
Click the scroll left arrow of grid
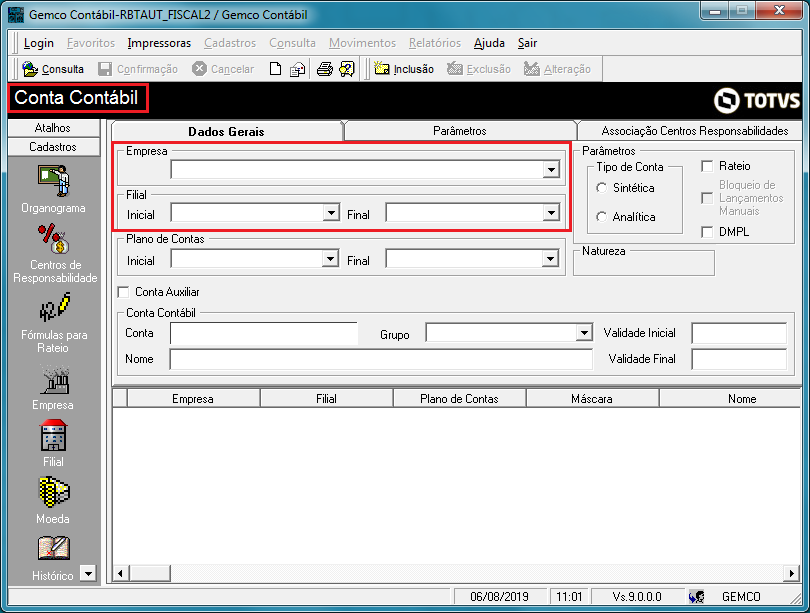121,573
